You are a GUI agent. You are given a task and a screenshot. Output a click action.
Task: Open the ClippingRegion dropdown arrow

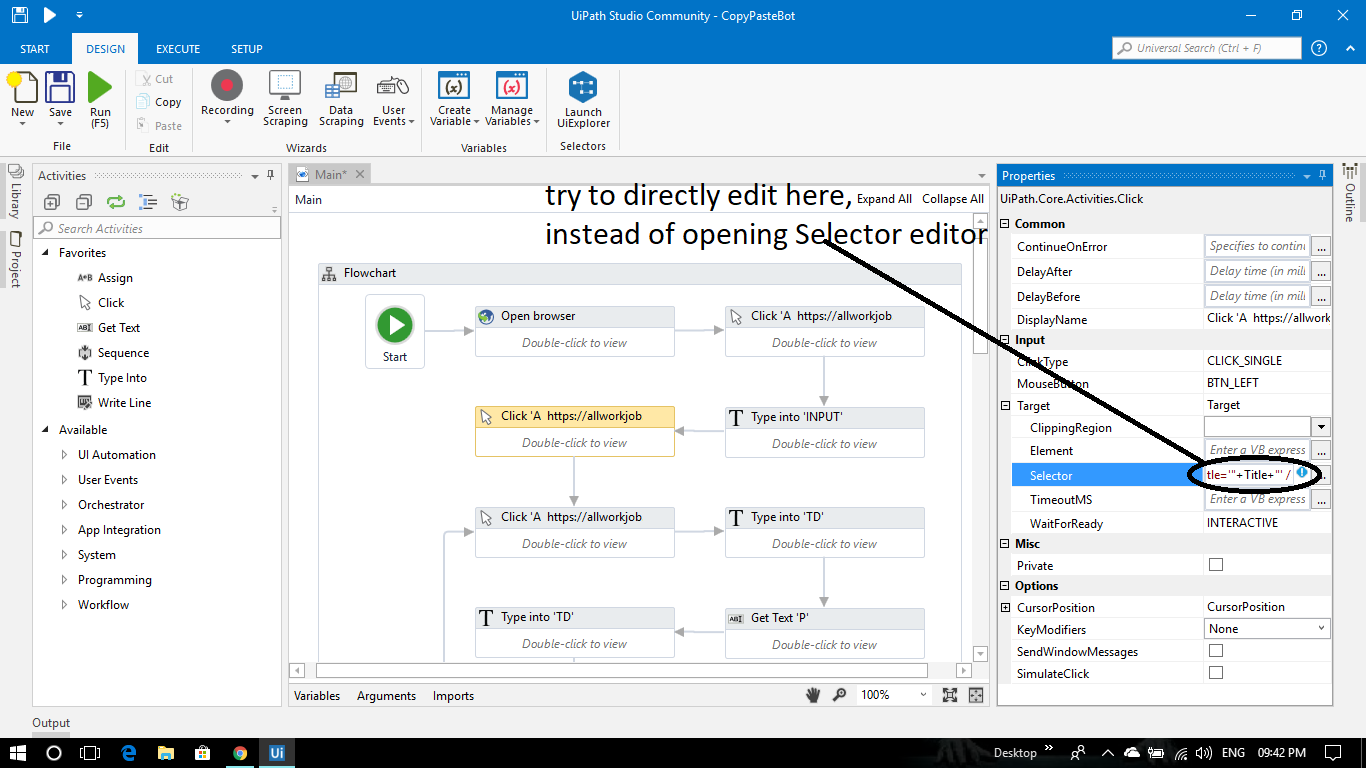point(1321,427)
